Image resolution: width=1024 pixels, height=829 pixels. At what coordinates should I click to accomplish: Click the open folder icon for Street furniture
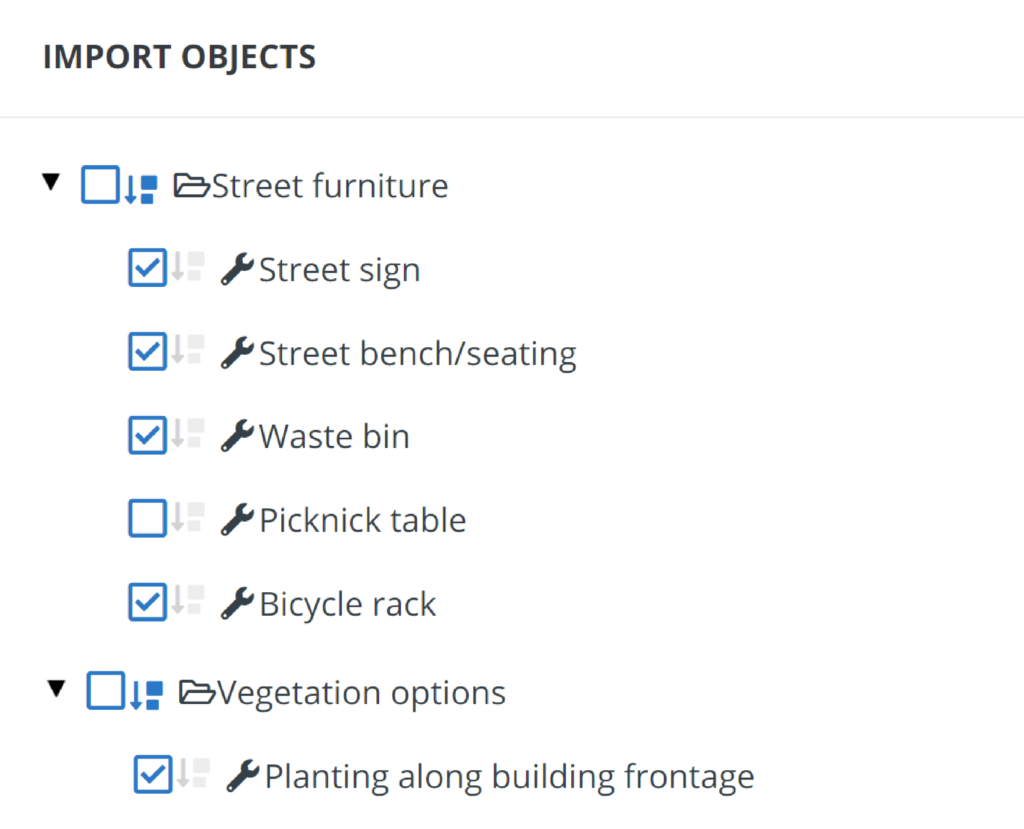click(191, 186)
